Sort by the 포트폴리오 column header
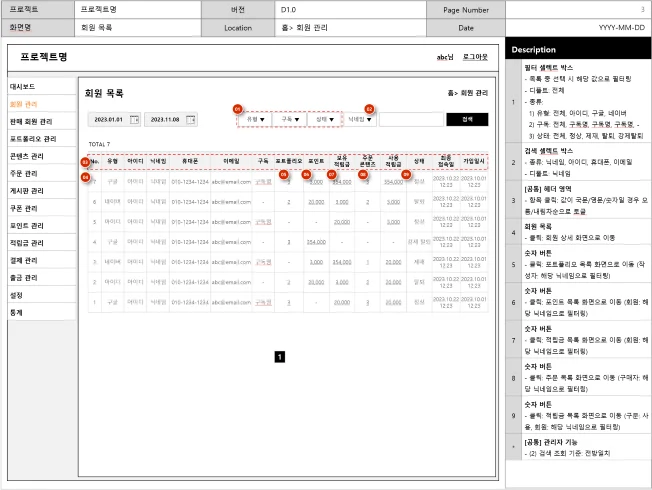 [289, 161]
